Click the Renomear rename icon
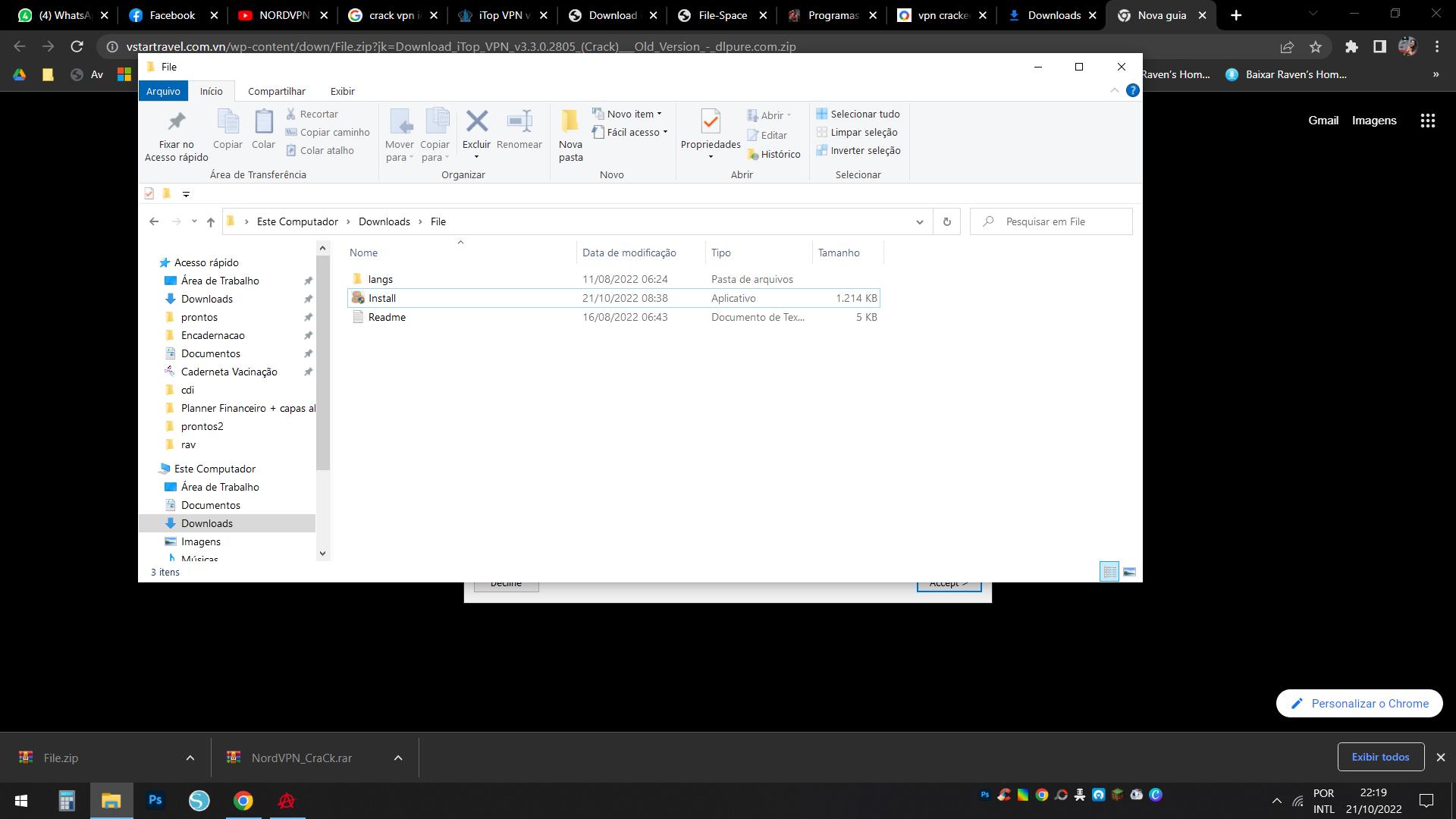 (x=519, y=122)
